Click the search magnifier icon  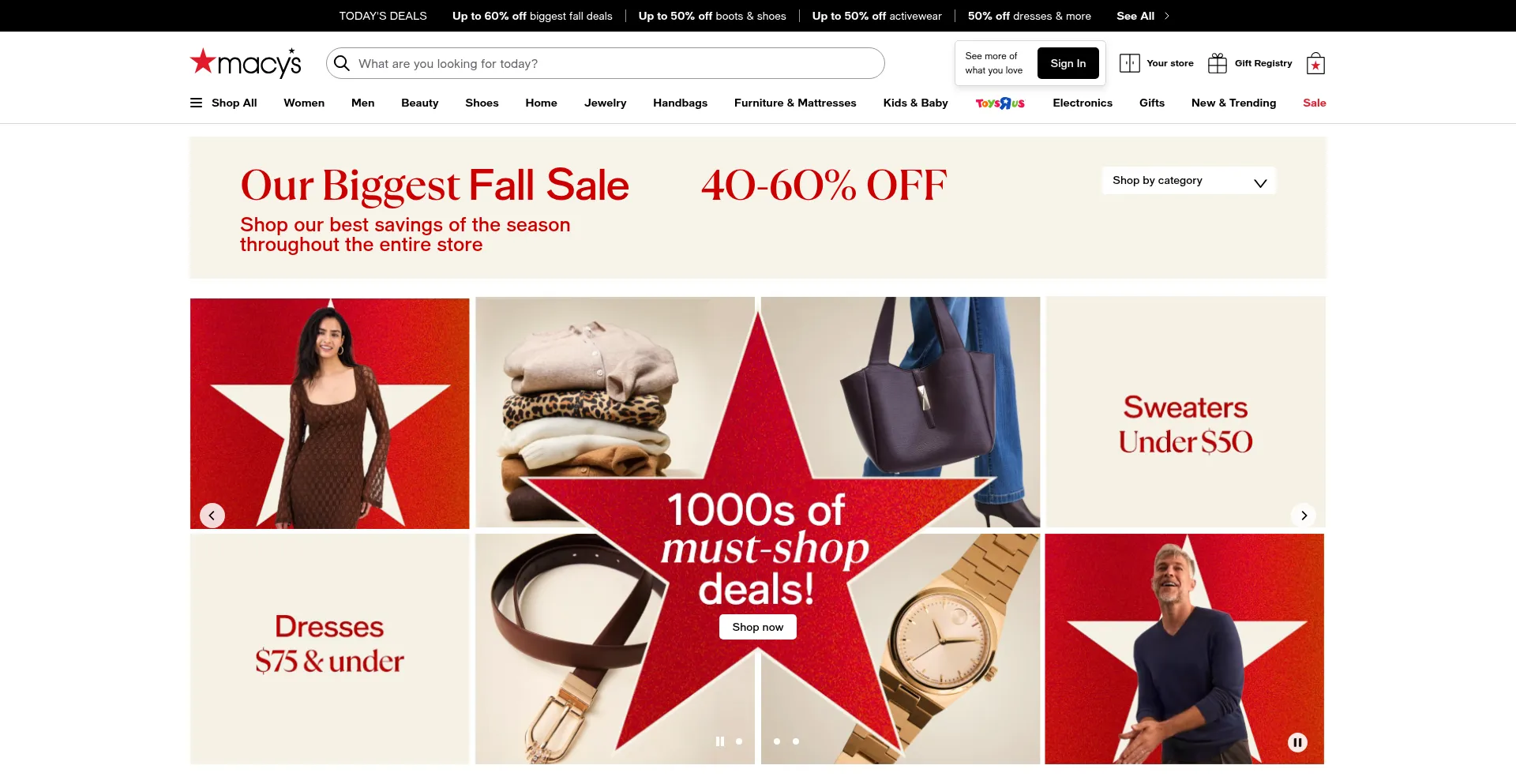[342, 63]
